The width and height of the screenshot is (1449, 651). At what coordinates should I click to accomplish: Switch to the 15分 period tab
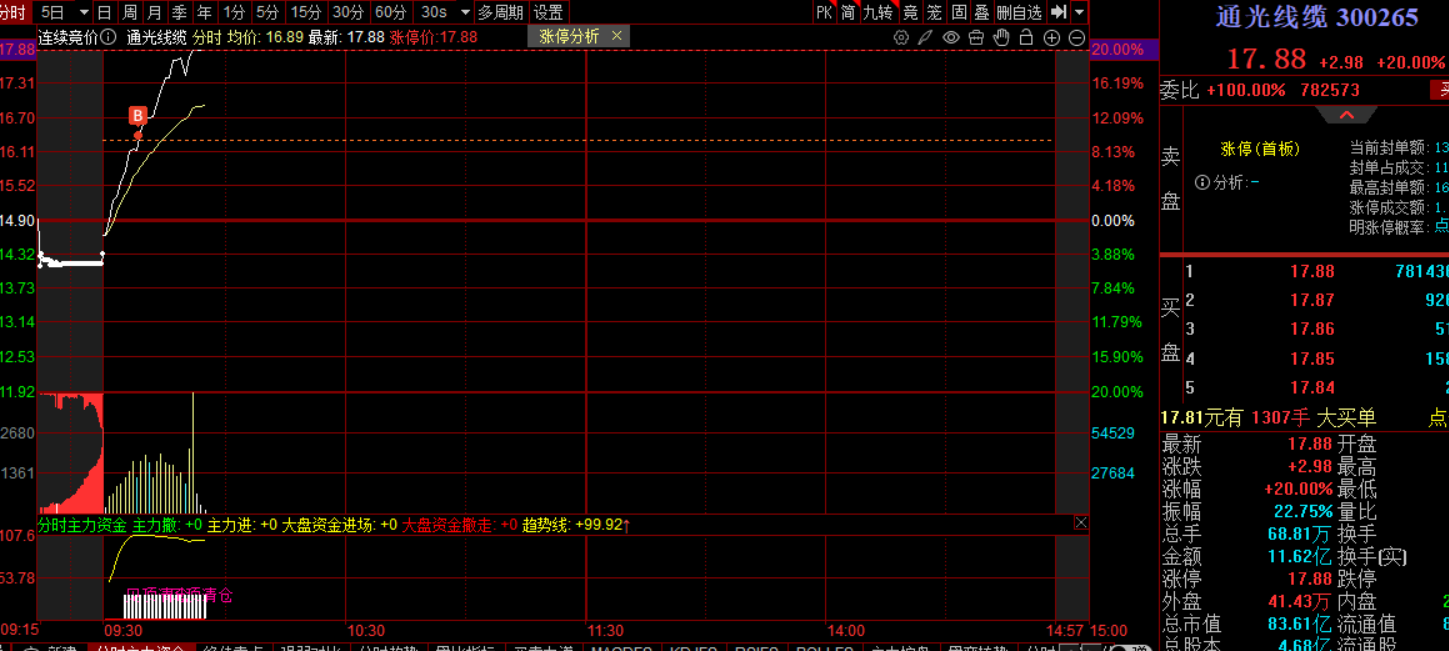[306, 12]
